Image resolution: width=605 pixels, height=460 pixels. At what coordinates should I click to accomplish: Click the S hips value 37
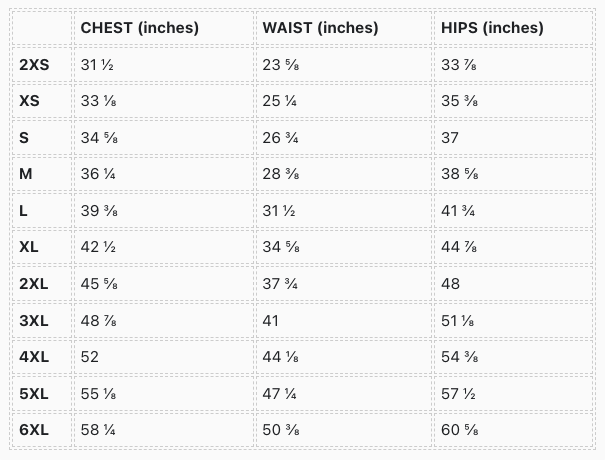point(451,137)
